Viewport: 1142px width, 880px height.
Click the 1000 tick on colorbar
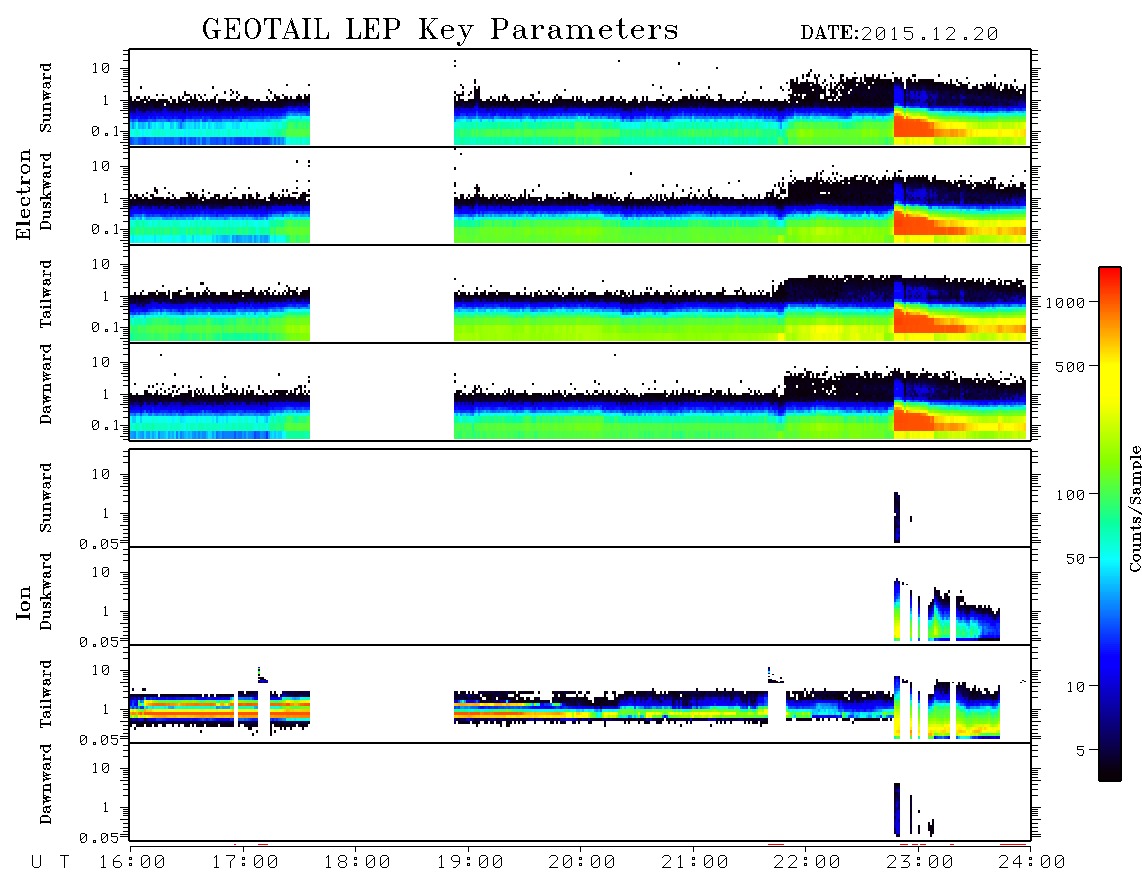(x=1065, y=303)
